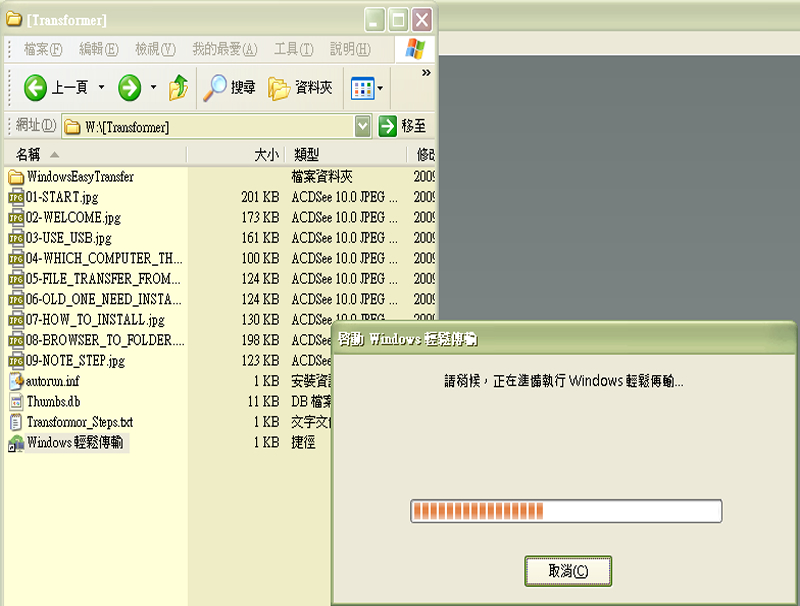Viewport: 800px width, 606px height.
Task: Select Thumbs.db file icon
Action: tap(16, 401)
